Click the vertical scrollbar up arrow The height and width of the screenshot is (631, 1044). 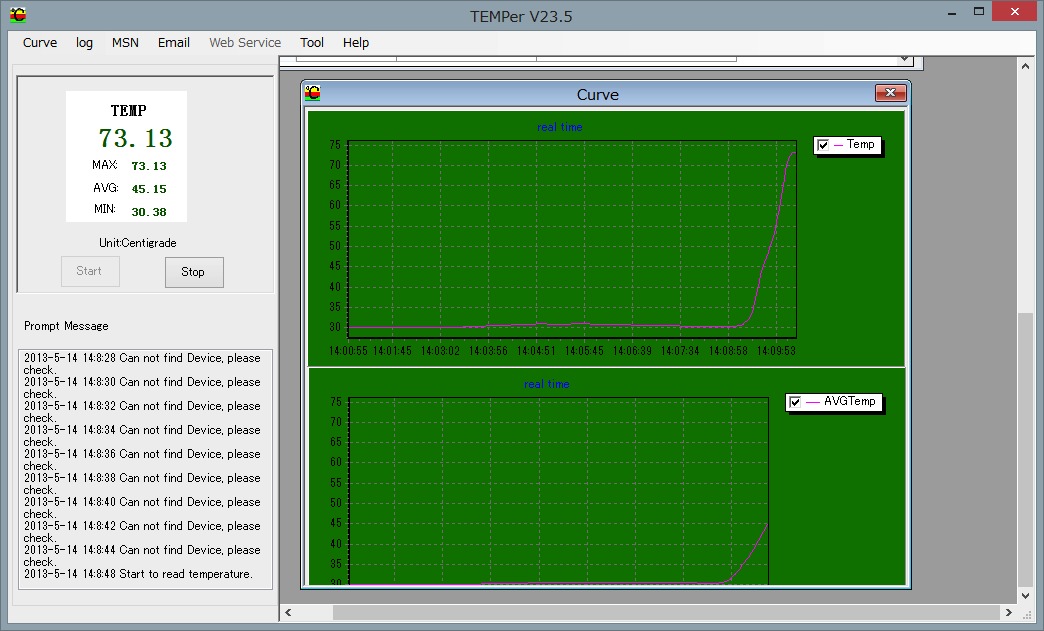(x=1025, y=65)
